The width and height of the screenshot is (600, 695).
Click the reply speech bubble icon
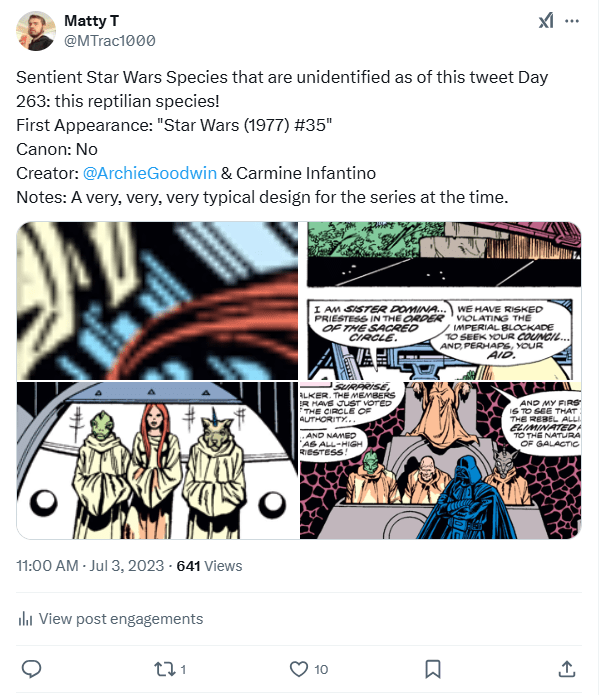(31, 668)
